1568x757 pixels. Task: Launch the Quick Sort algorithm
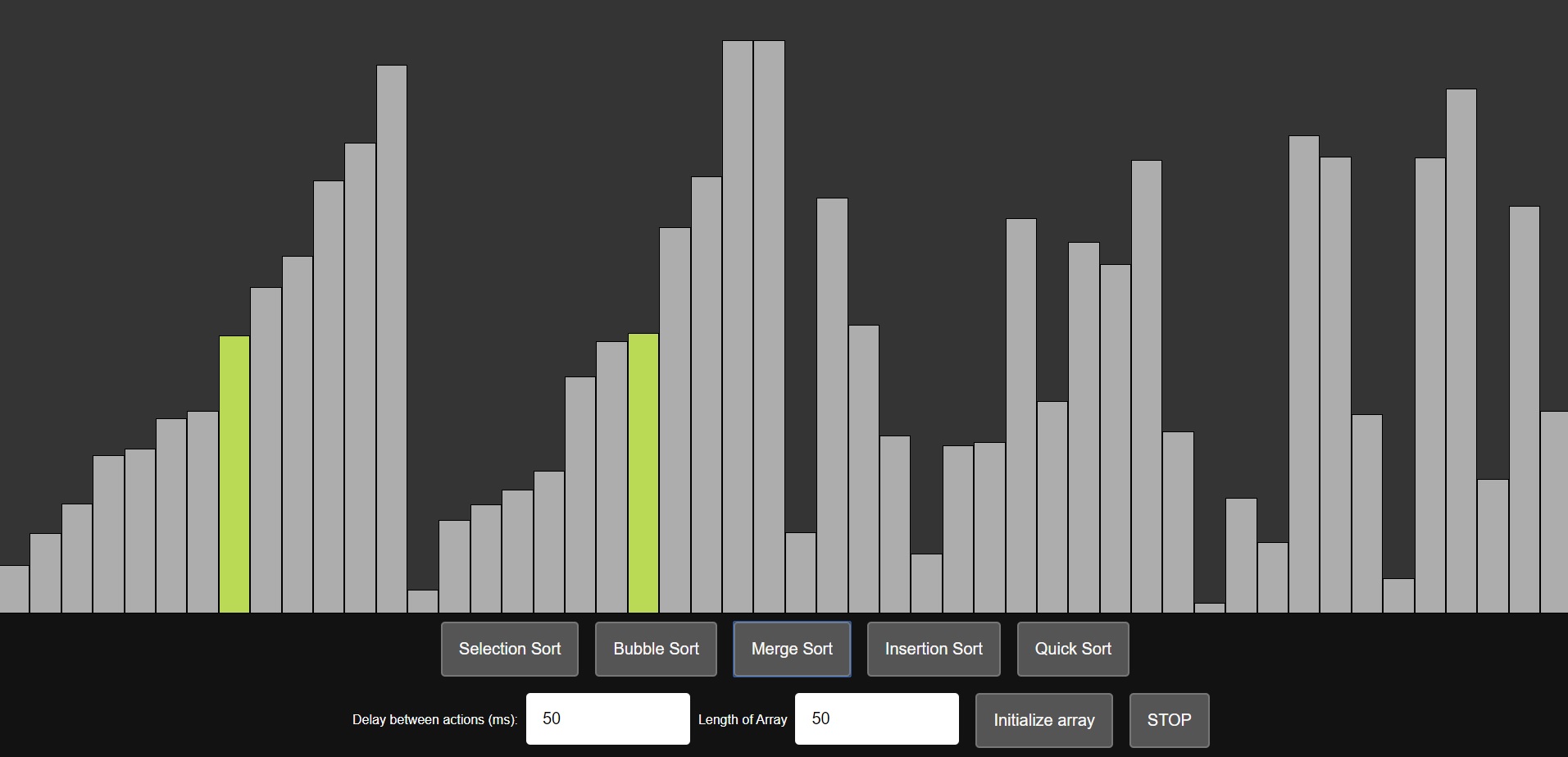[x=1072, y=649]
